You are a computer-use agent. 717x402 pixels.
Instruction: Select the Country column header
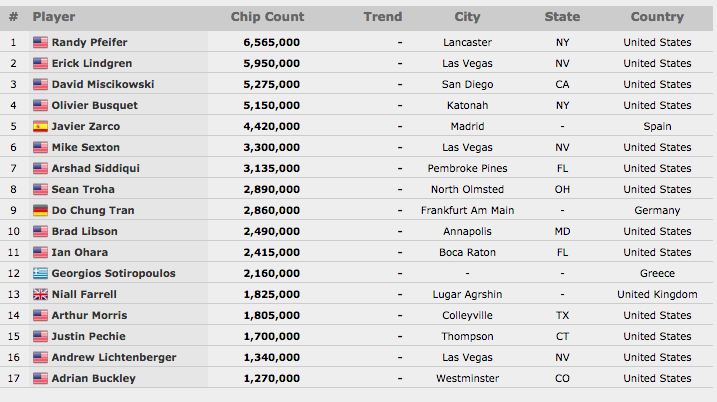coord(657,17)
